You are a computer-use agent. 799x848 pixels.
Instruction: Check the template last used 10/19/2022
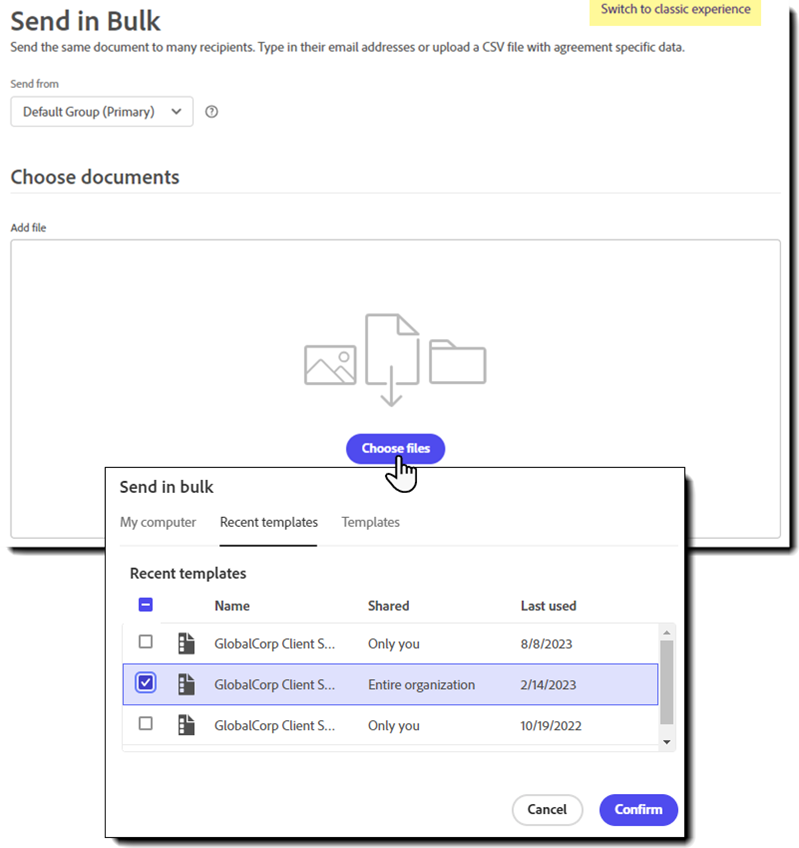click(145, 725)
